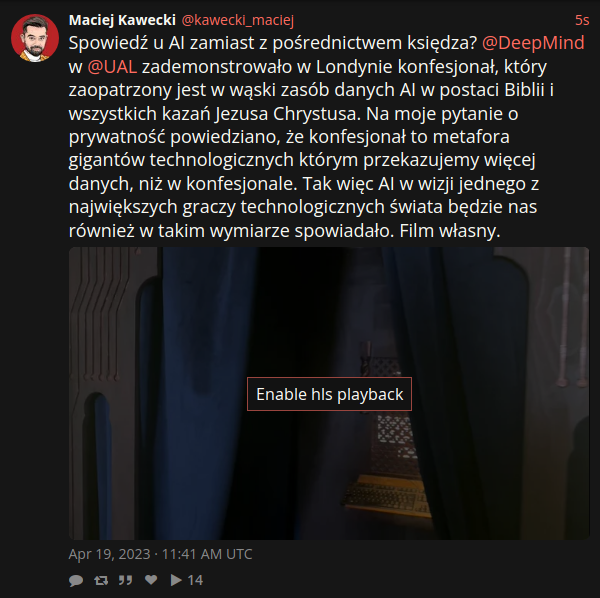Viewport: 600px width, 598px height.
Task: Click the blue curtain video thumbnail
Action: coord(329,393)
